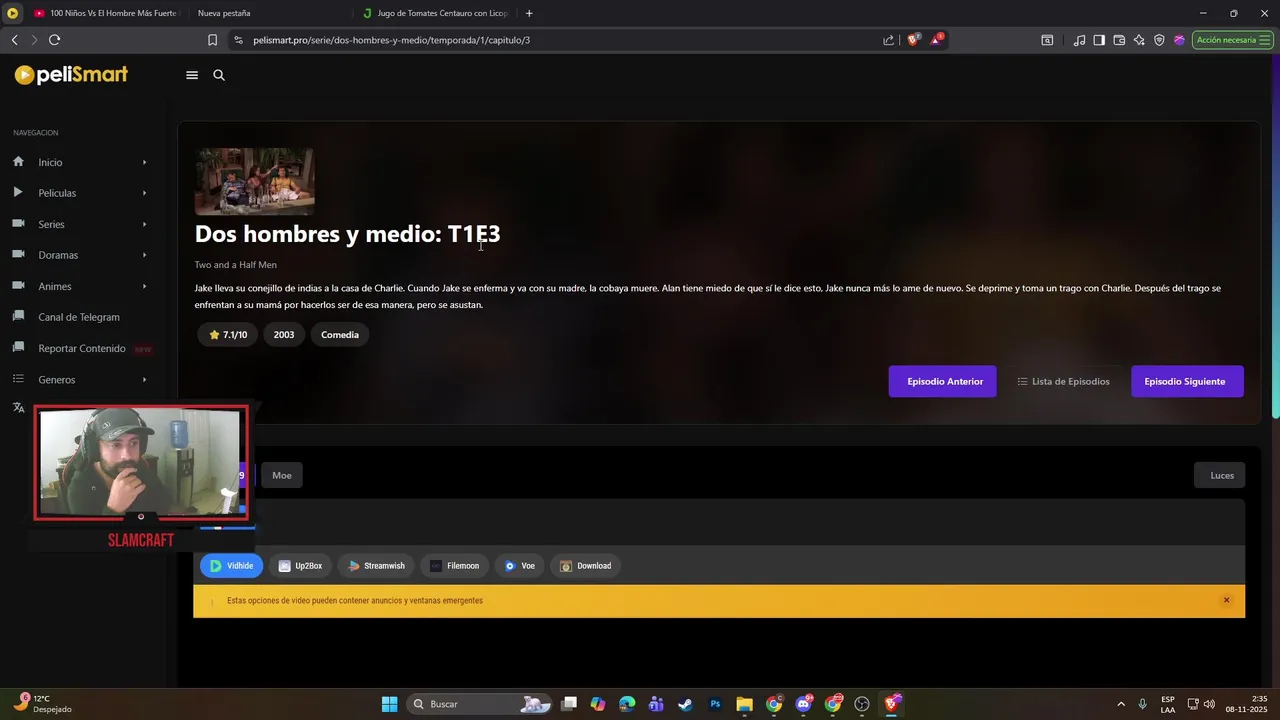Reload the page with the refresh icon
The image size is (1280, 720).
tap(54, 40)
